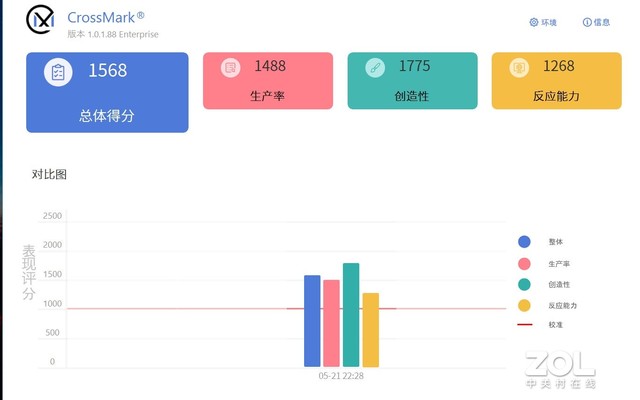The image size is (640, 400).
Task: Open the 创造性 1775 score card
Action: point(412,81)
